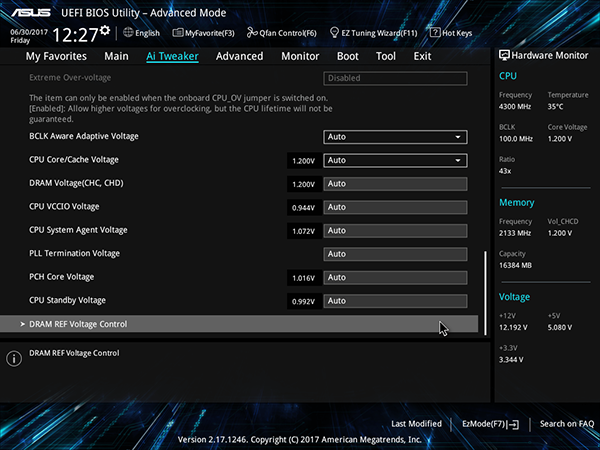Image resolution: width=600 pixels, height=450 pixels.
Task: Click the DRAM Voltage(CHC, CHD) input field
Action: pyautogui.click(x=395, y=184)
